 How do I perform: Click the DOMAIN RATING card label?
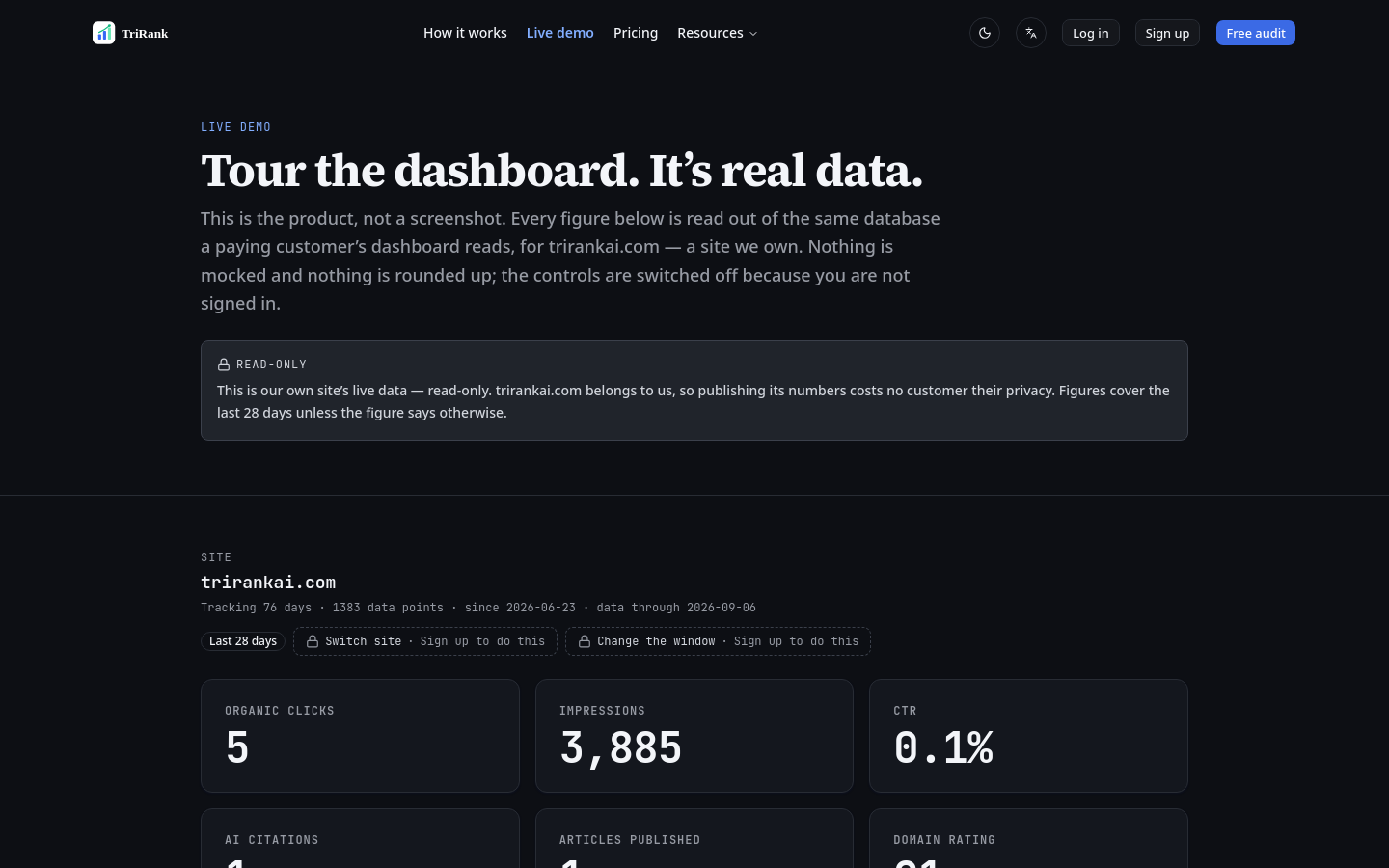(x=944, y=840)
